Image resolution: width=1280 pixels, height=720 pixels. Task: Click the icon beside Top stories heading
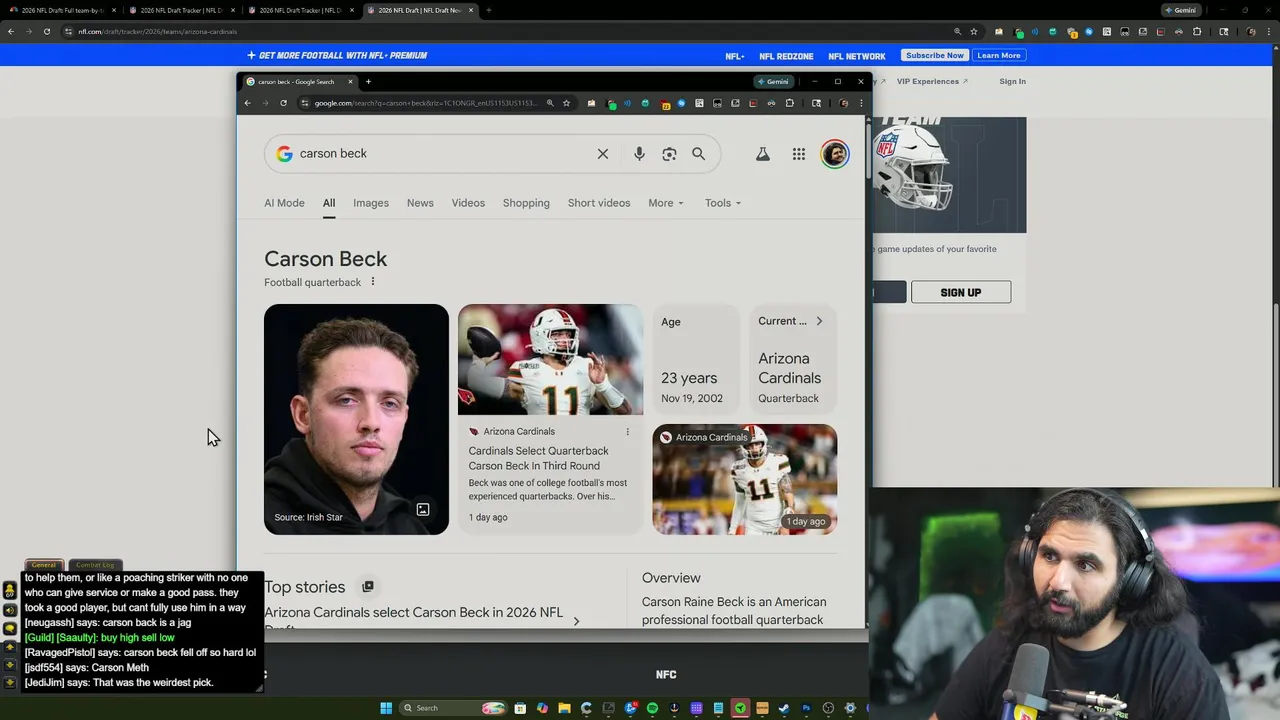point(368,587)
